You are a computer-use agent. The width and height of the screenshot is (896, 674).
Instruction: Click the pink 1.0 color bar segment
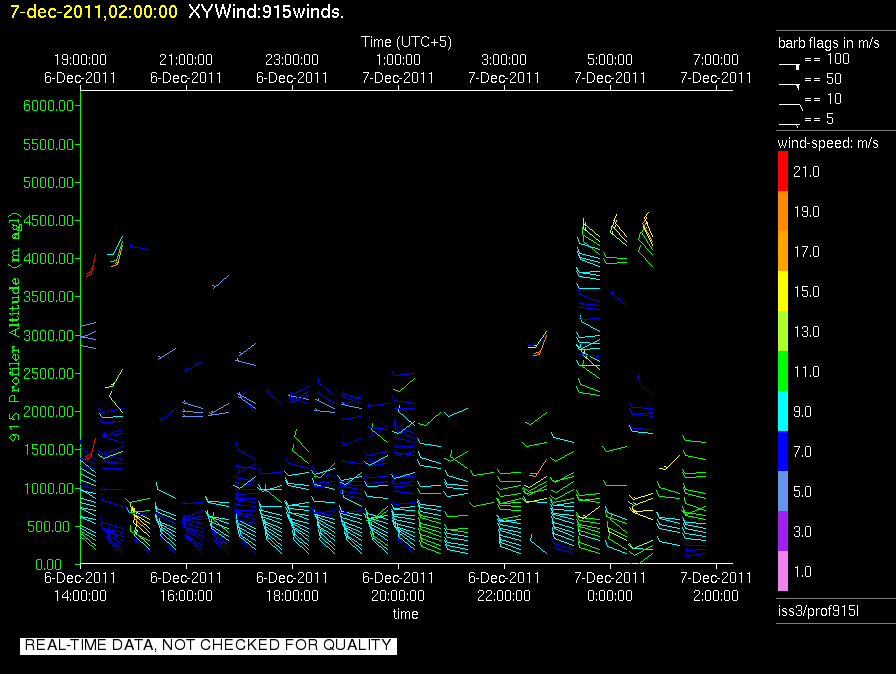tap(783, 571)
